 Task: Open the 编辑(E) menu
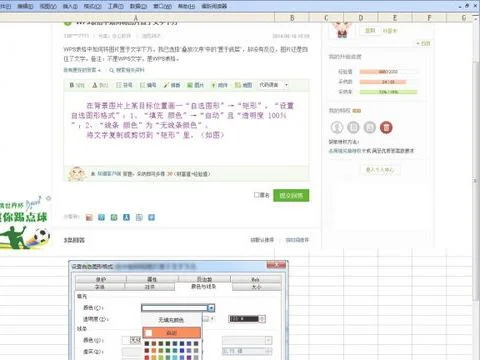pos(25,6)
